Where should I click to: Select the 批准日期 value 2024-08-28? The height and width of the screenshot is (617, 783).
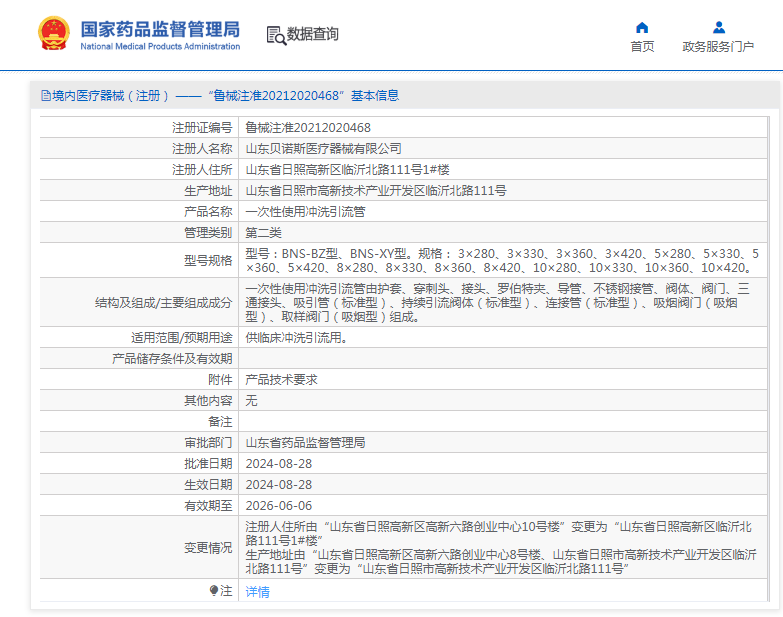point(279,464)
